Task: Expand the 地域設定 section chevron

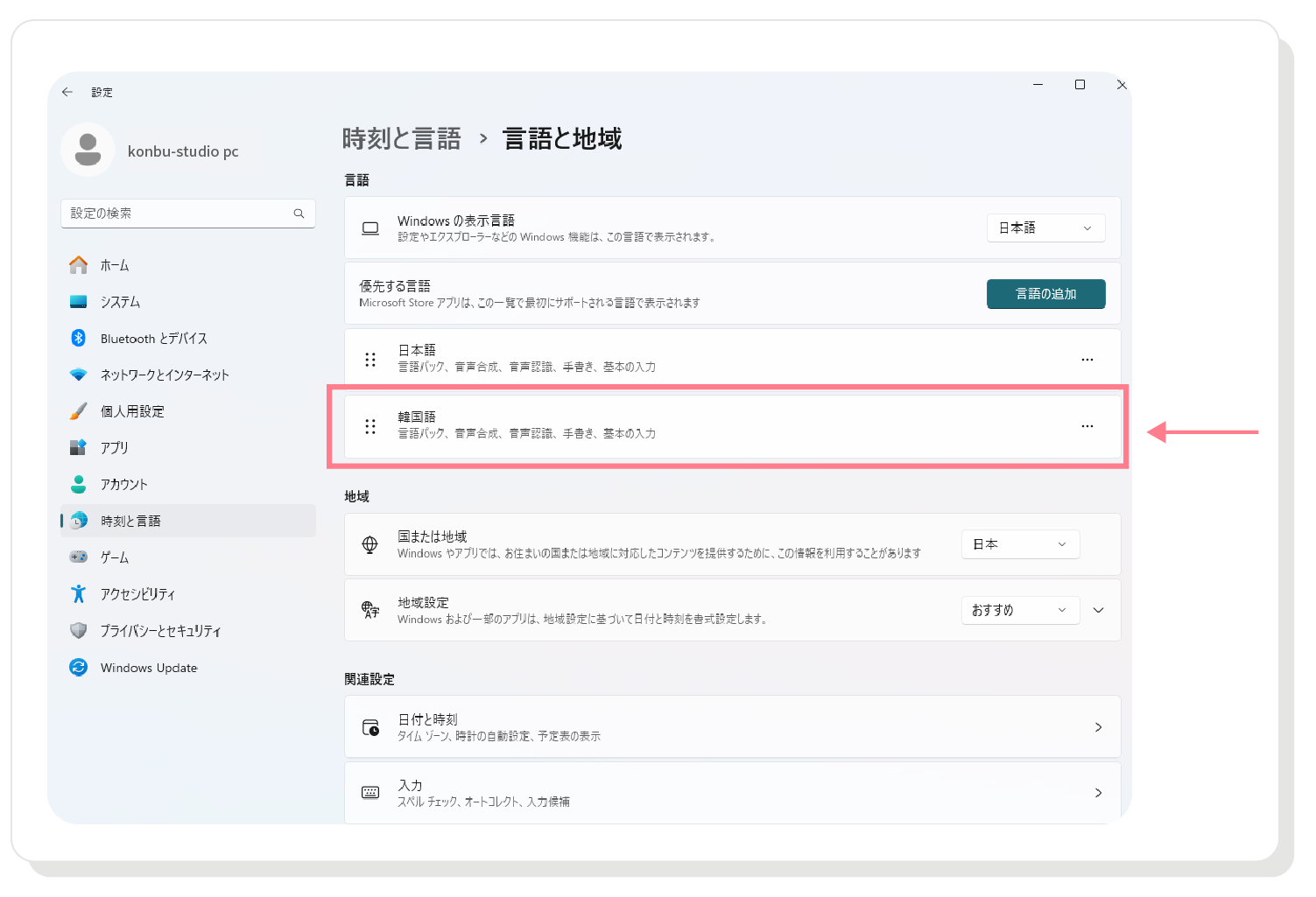Action: tap(1099, 610)
